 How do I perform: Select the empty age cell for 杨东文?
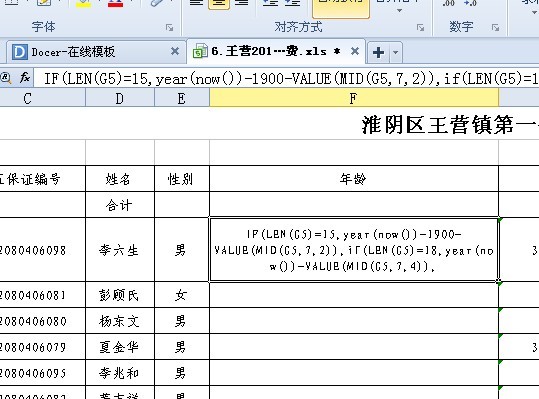coord(354,321)
